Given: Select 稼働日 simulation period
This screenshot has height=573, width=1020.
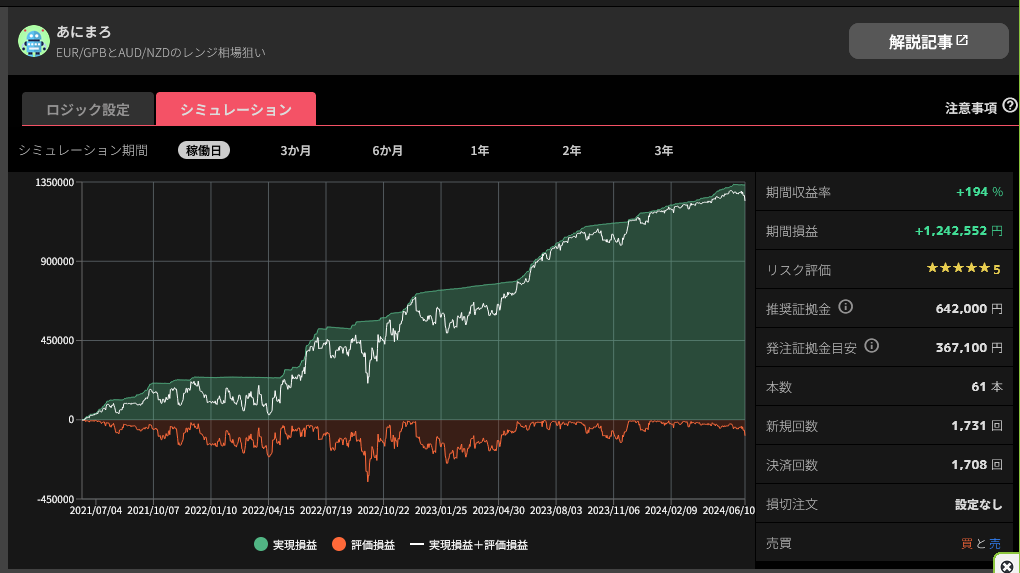Looking at the screenshot, I should click(204, 151).
